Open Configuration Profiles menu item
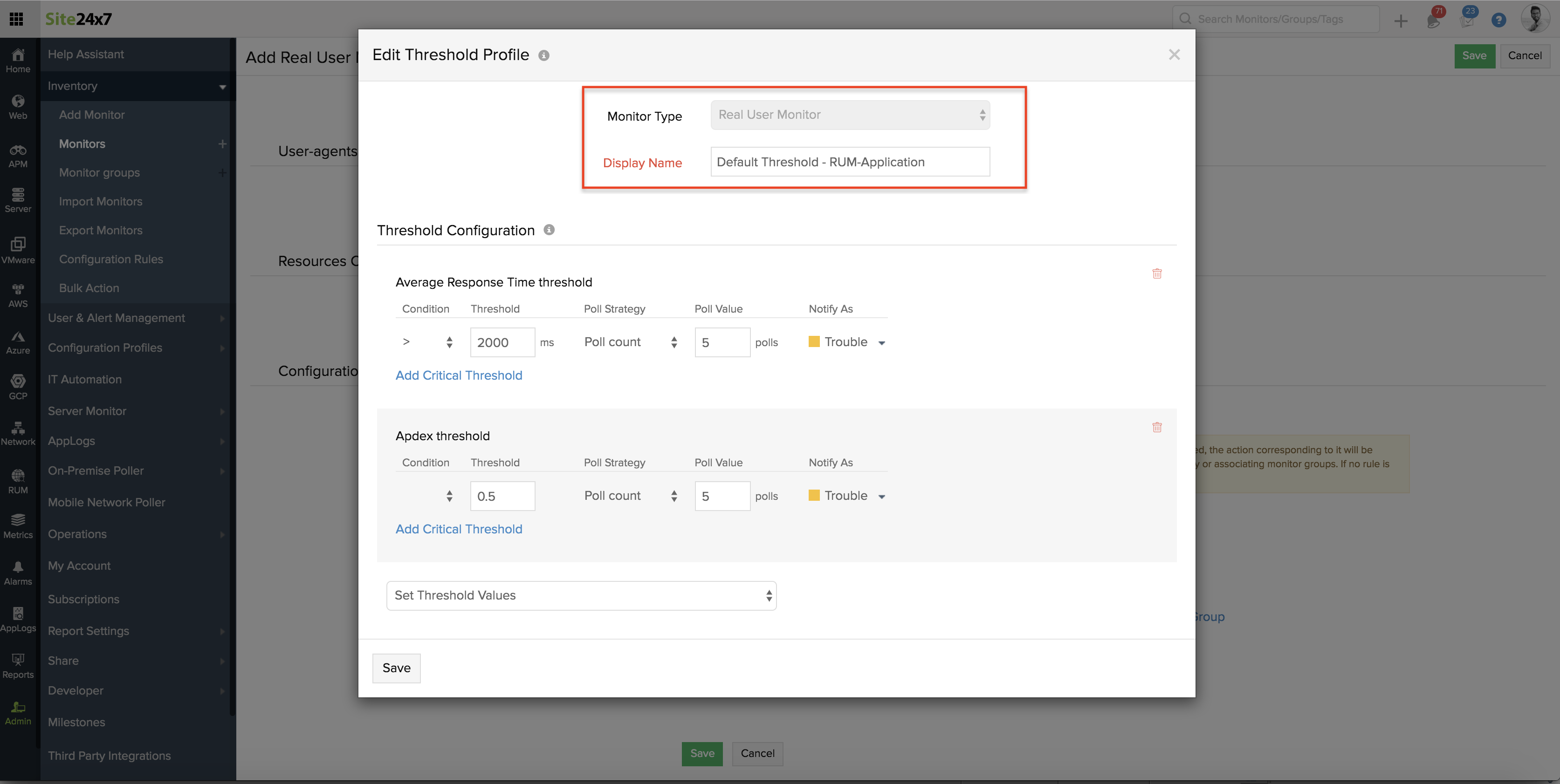This screenshot has width=1560, height=784. click(105, 348)
